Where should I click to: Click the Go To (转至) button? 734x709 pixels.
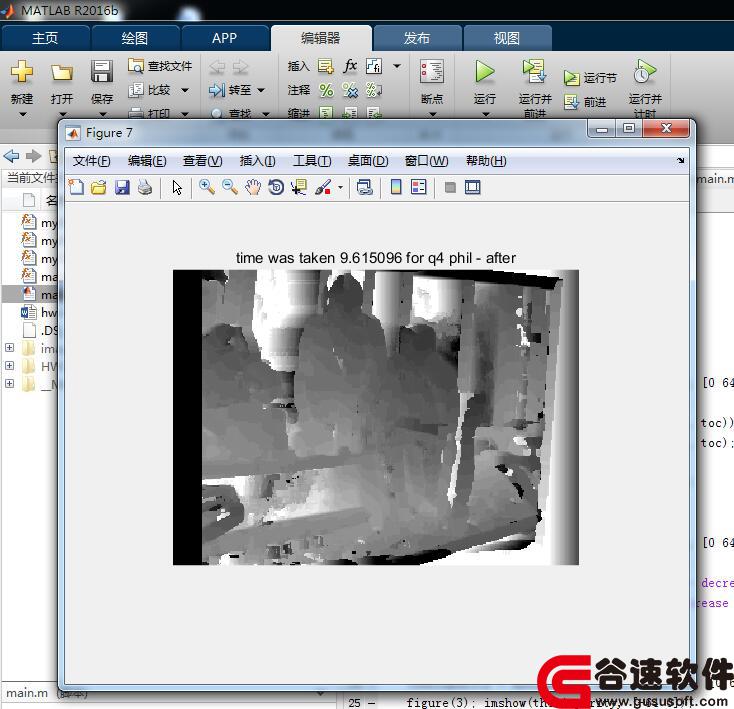click(230, 89)
